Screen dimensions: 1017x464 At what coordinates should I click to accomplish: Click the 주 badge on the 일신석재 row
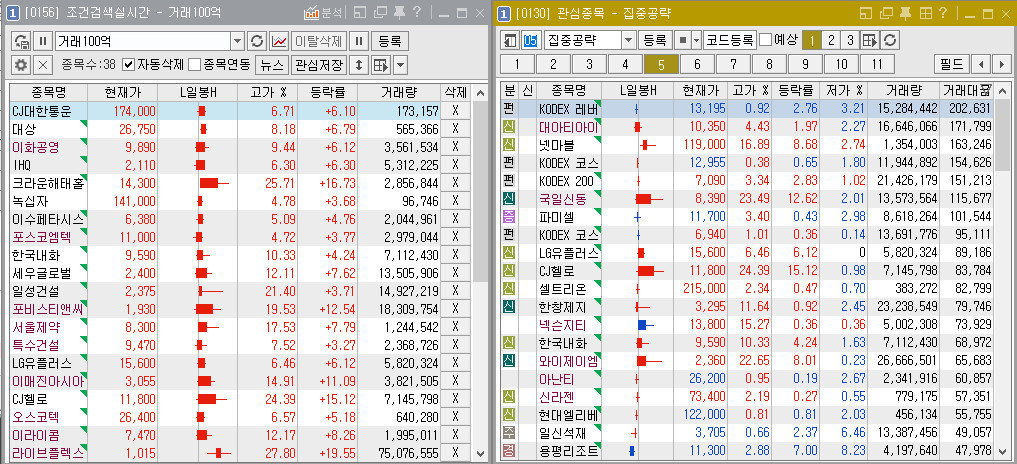[509, 432]
